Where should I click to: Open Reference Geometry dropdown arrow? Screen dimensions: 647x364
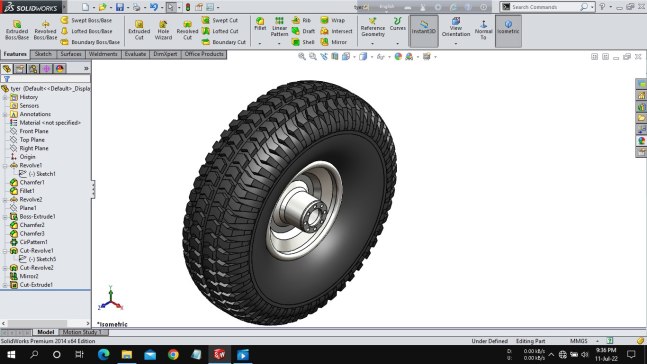(373, 43)
